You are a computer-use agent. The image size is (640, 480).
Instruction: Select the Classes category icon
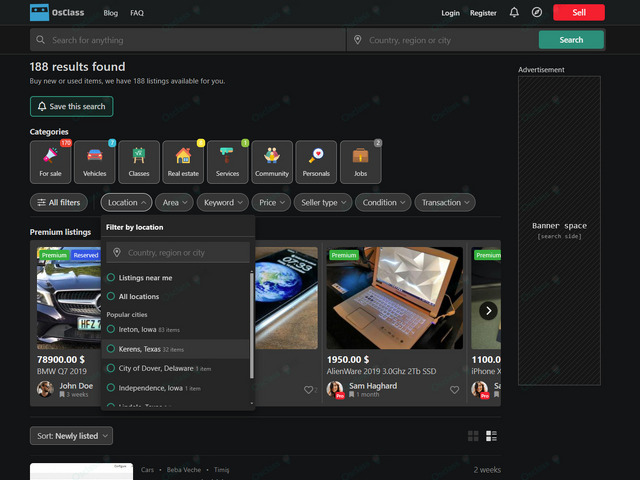[x=139, y=162]
